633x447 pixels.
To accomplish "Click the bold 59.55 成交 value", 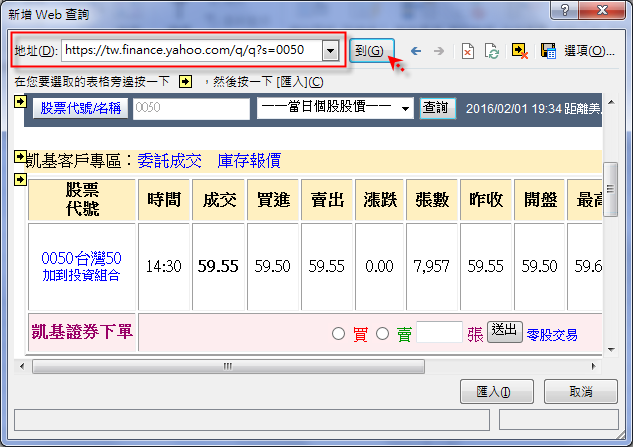I will coord(218,267).
